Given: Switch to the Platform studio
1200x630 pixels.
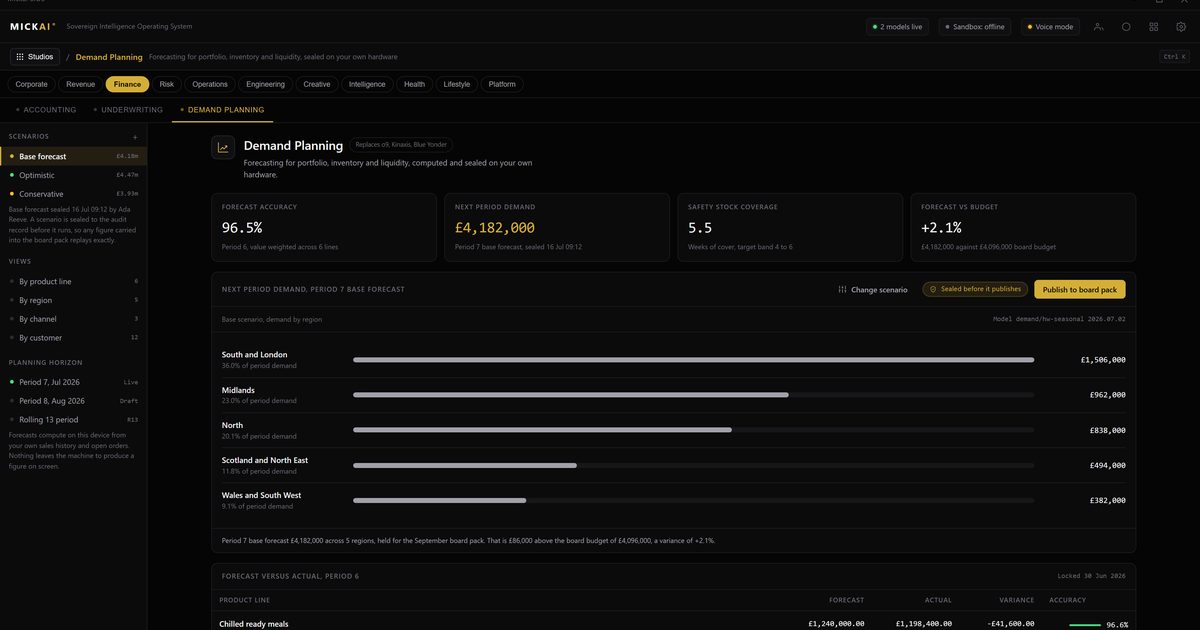Looking at the screenshot, I should 502,84.
